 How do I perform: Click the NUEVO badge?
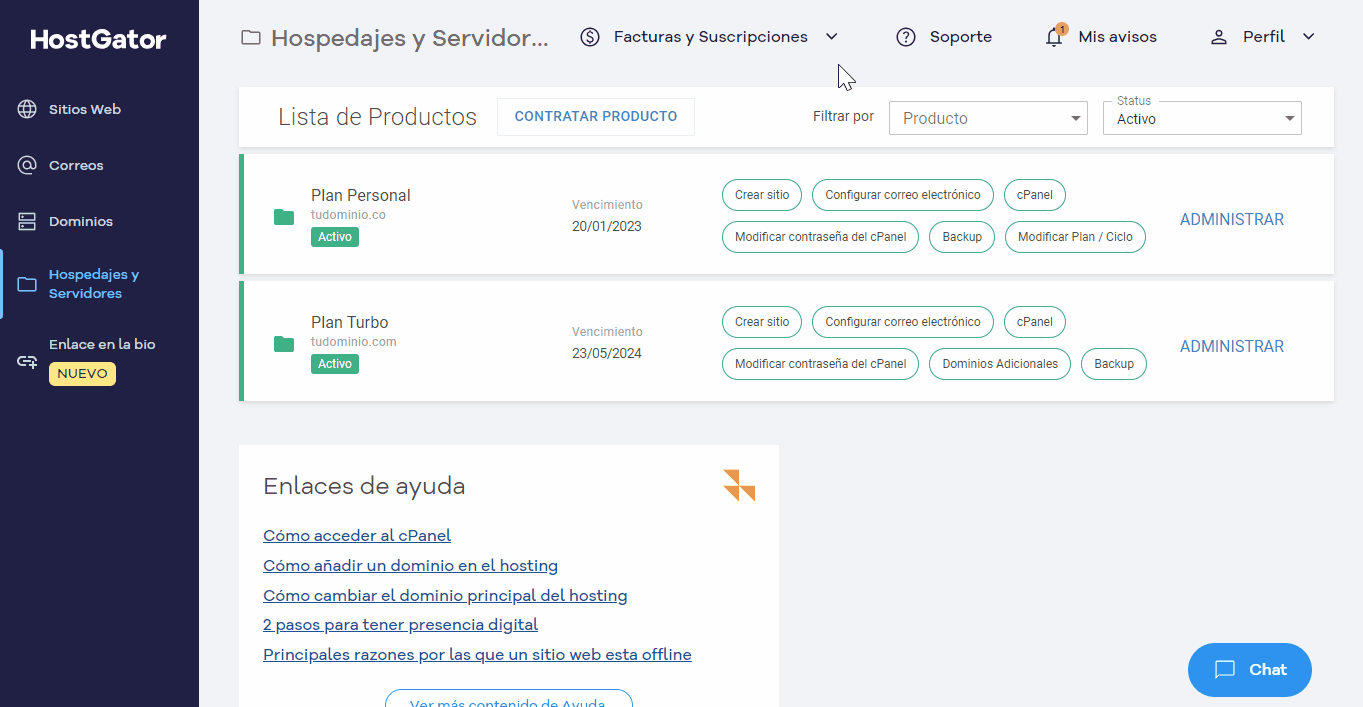pyautogui.click(x=82, y=373)
